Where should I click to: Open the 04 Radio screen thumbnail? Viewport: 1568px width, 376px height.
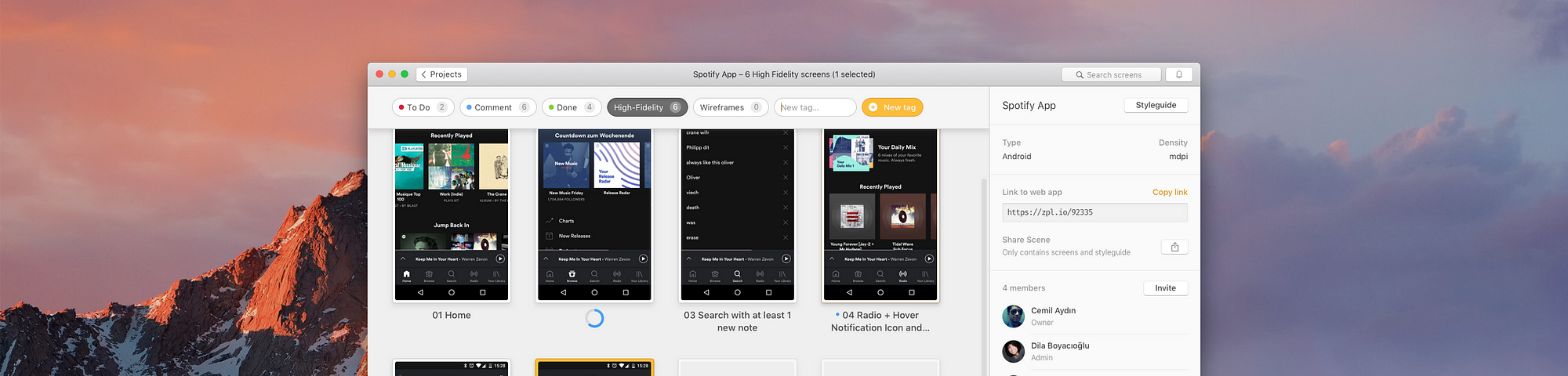tap(880, 215)
